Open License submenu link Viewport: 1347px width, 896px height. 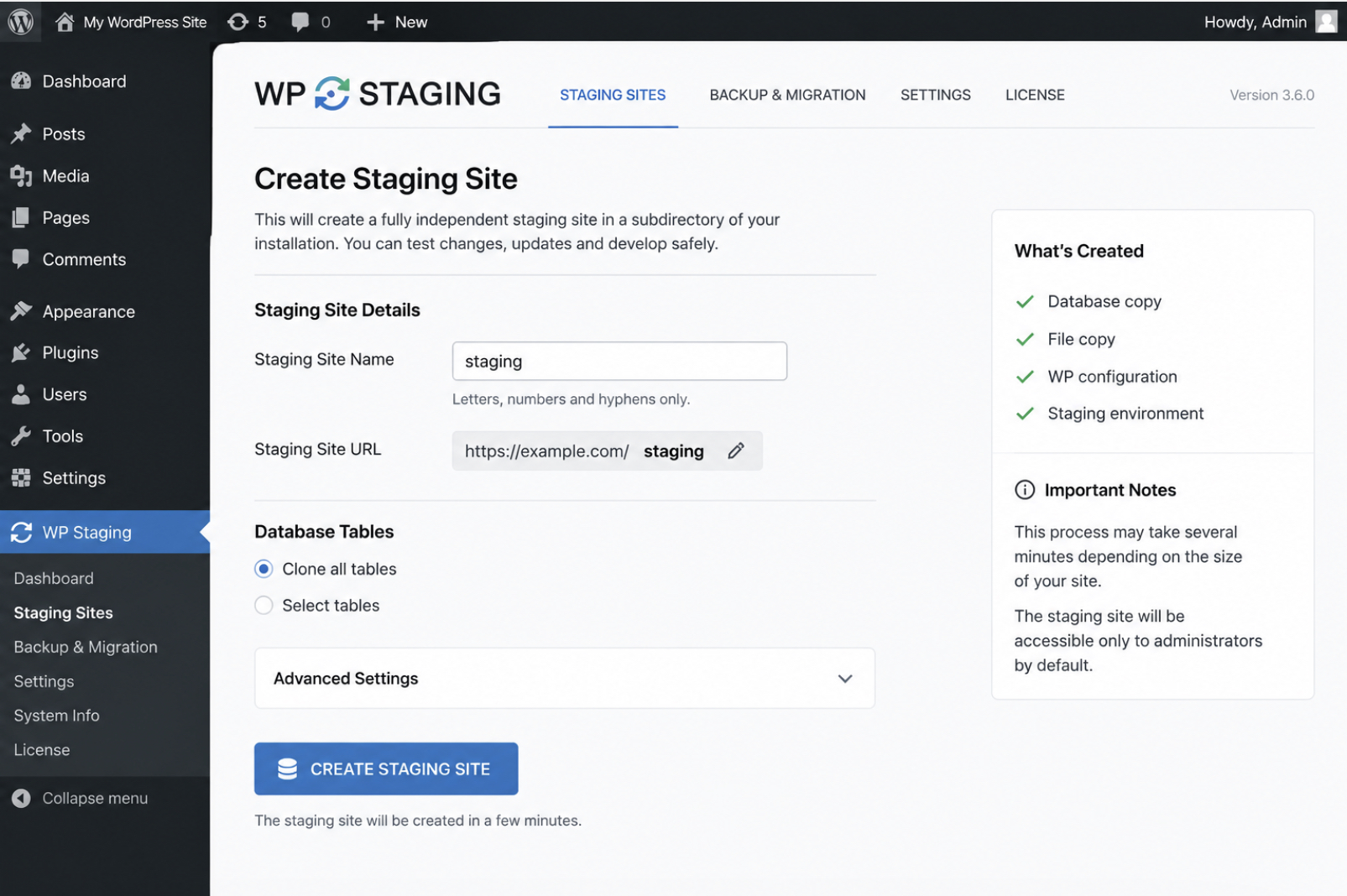(42, 751)
